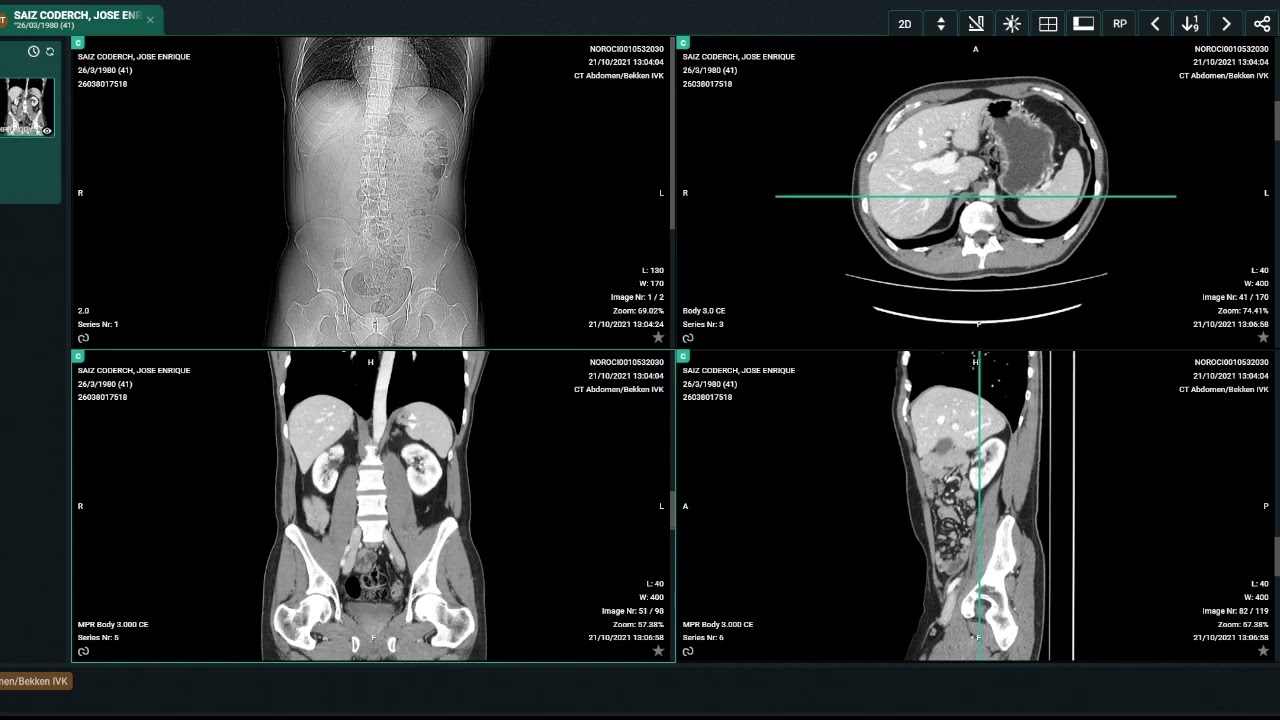Close the SAIZ CODERCH patient tab
The image size is (1280, 720).
pyautogui.click(x=150, y=20)
